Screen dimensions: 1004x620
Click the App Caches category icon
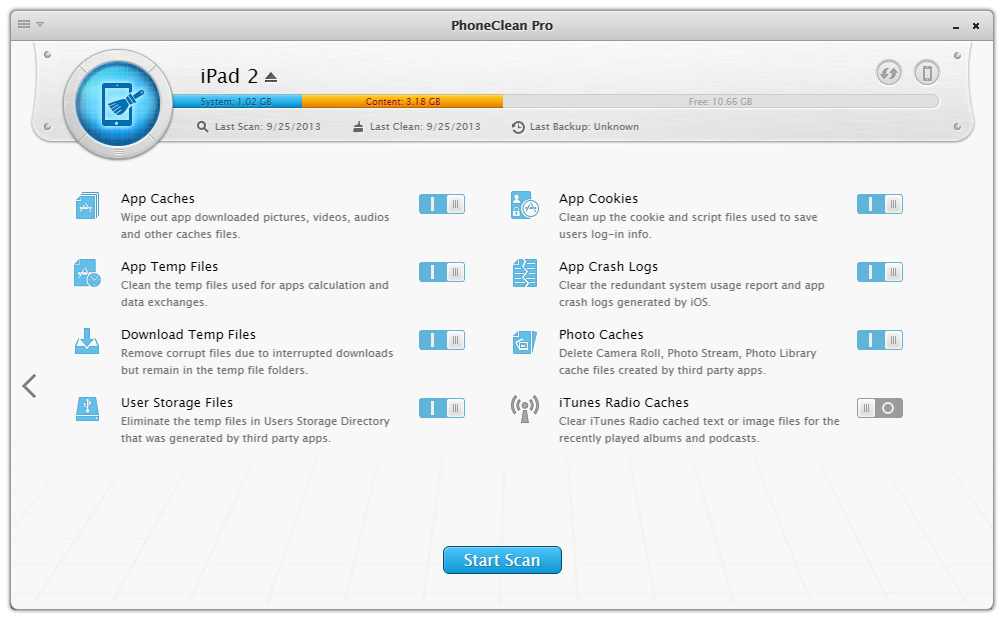click(x=87, y=205)
